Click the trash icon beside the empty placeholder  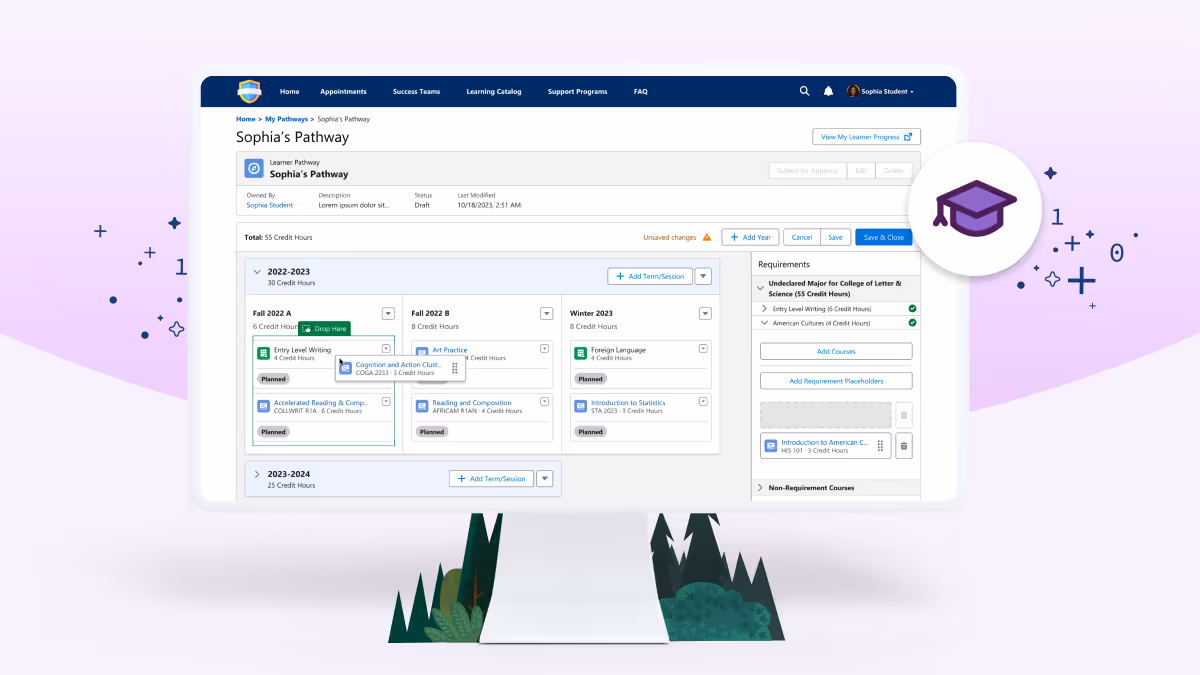coord(903,415)
